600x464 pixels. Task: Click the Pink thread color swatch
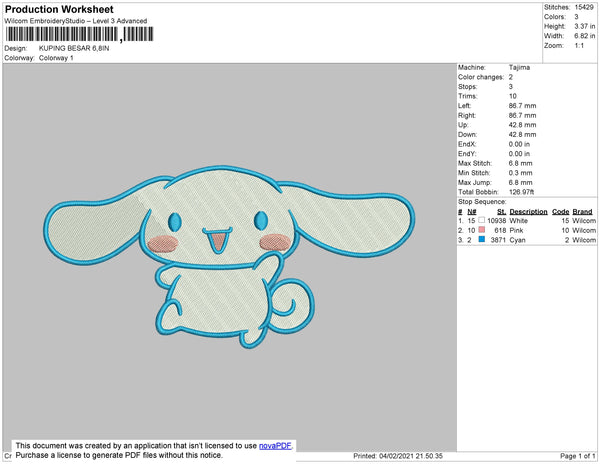[x=481, y=230]
